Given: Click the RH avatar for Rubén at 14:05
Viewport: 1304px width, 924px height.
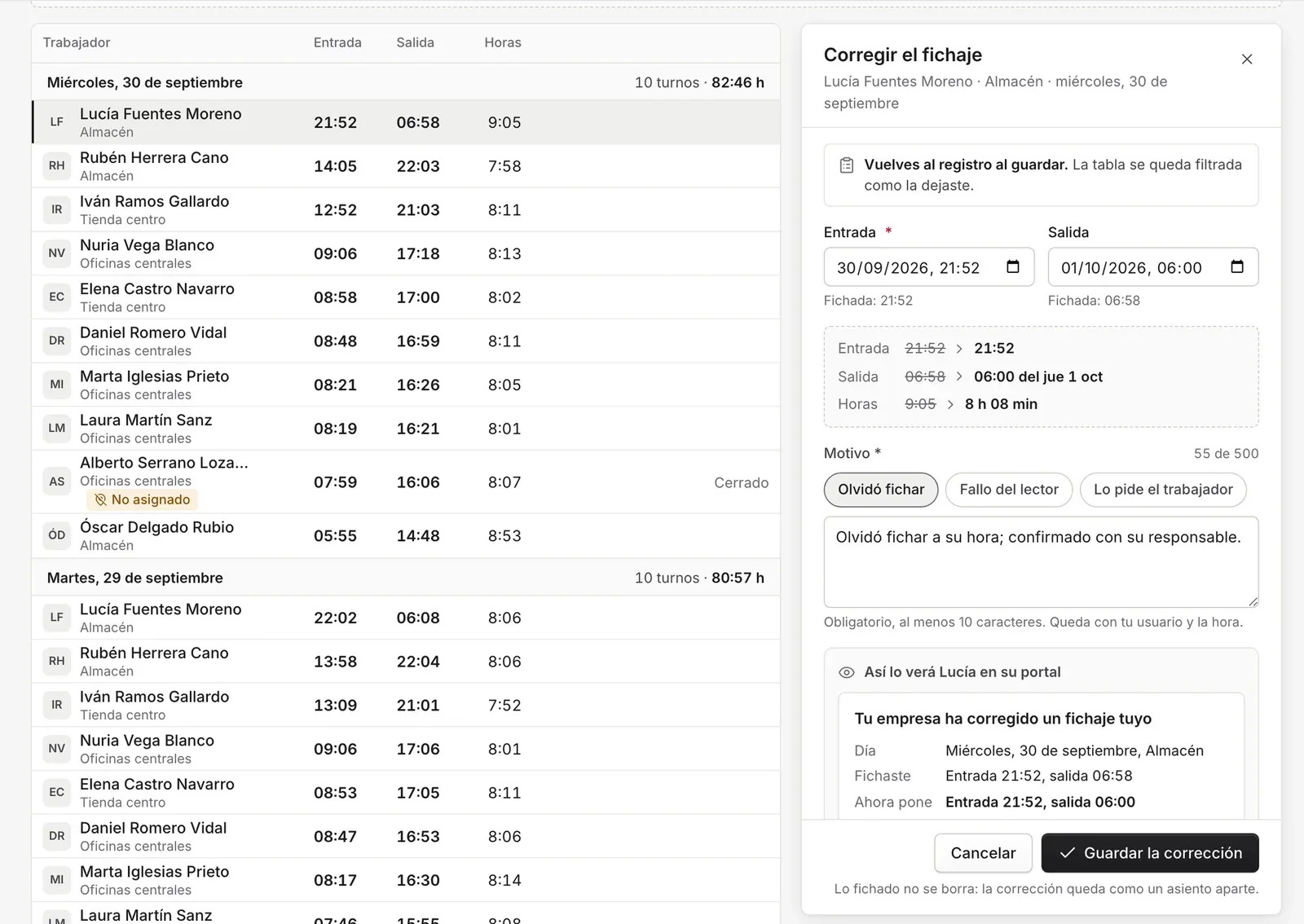Looking at the screenshot, I should pyautogui.click(x=57, y=166).
